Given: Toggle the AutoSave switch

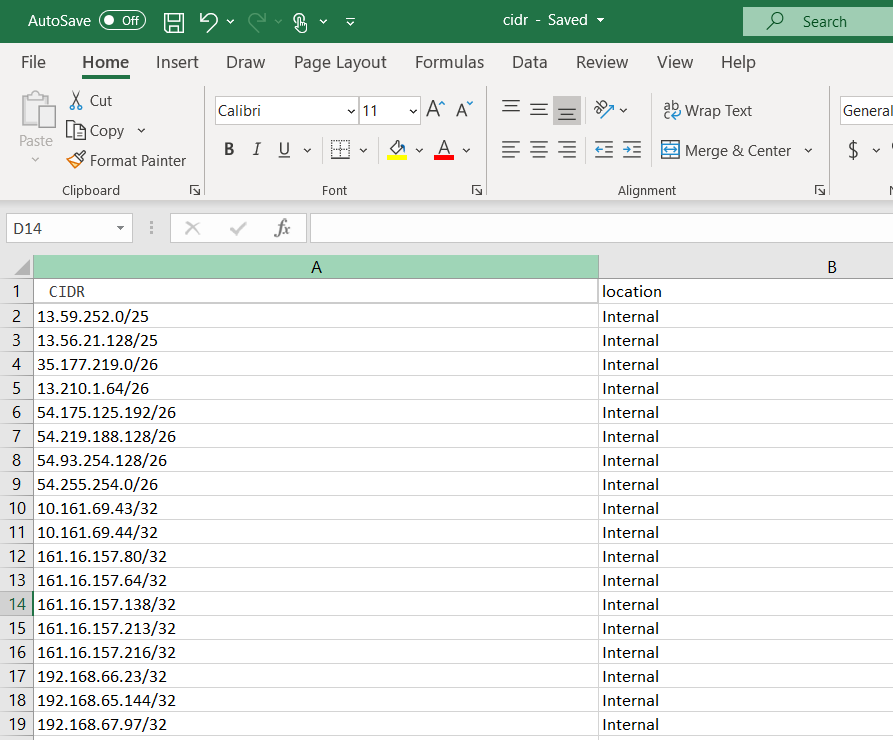Looking at the screenshot, I should click(122, 21).
